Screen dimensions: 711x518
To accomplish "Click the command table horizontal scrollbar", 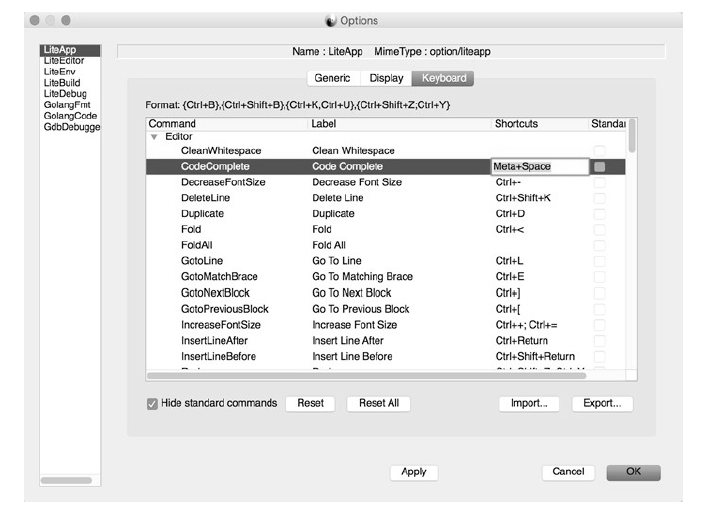I will pos(366,376).
